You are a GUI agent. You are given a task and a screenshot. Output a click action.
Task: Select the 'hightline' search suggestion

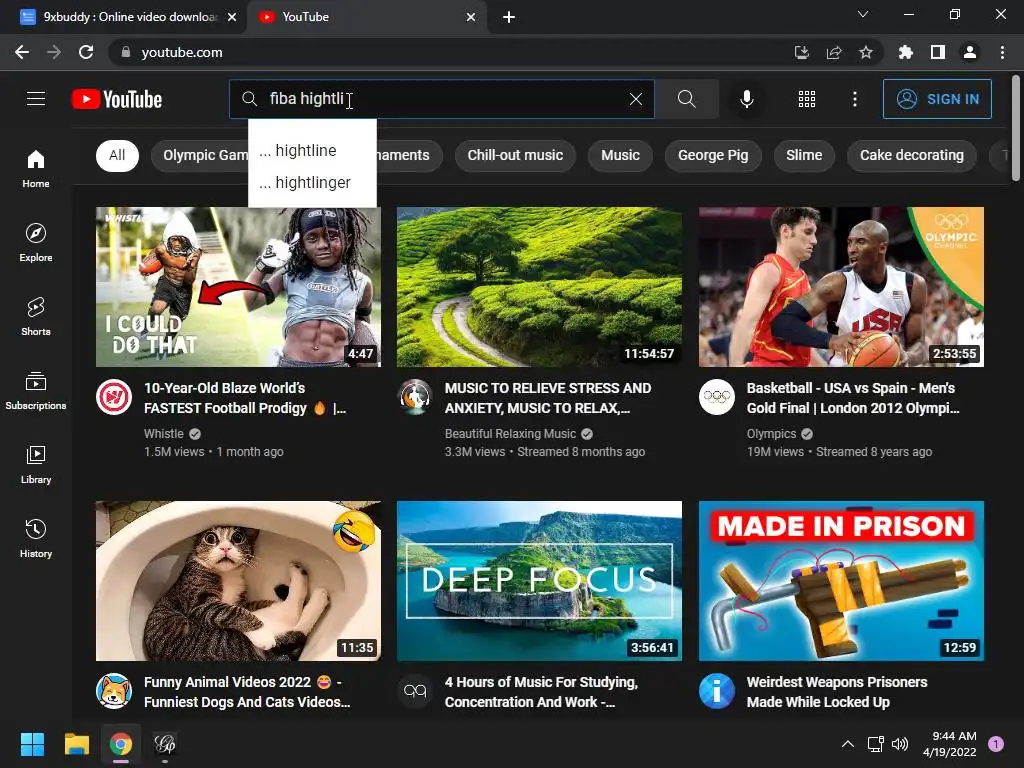coord(312,150)
